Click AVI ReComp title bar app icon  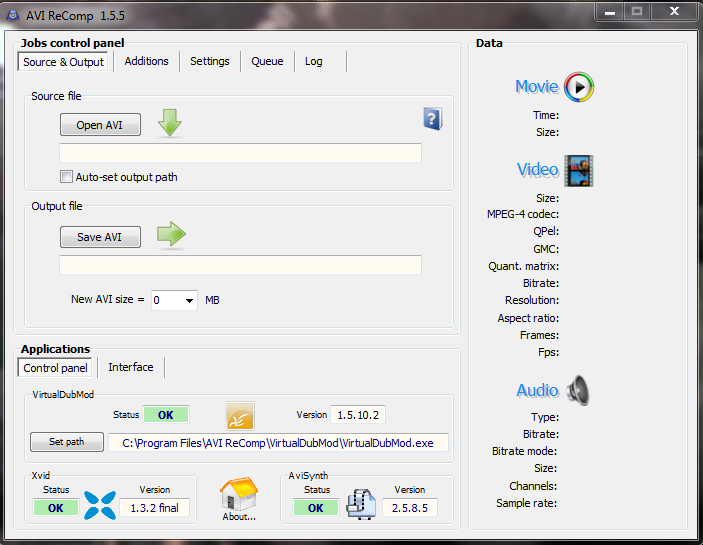coord(13,15)
